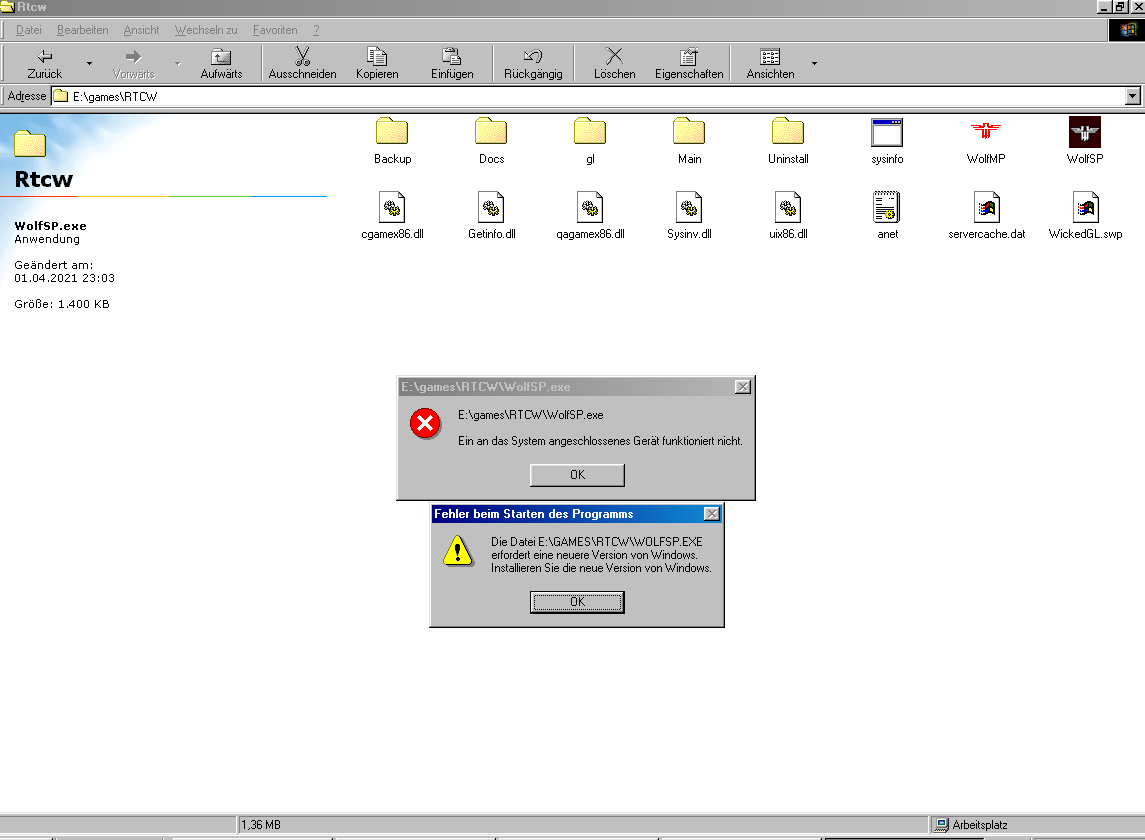Click the Ansichten views toolbar button
Screen dimensions: 1145x840
pos(770,64)
